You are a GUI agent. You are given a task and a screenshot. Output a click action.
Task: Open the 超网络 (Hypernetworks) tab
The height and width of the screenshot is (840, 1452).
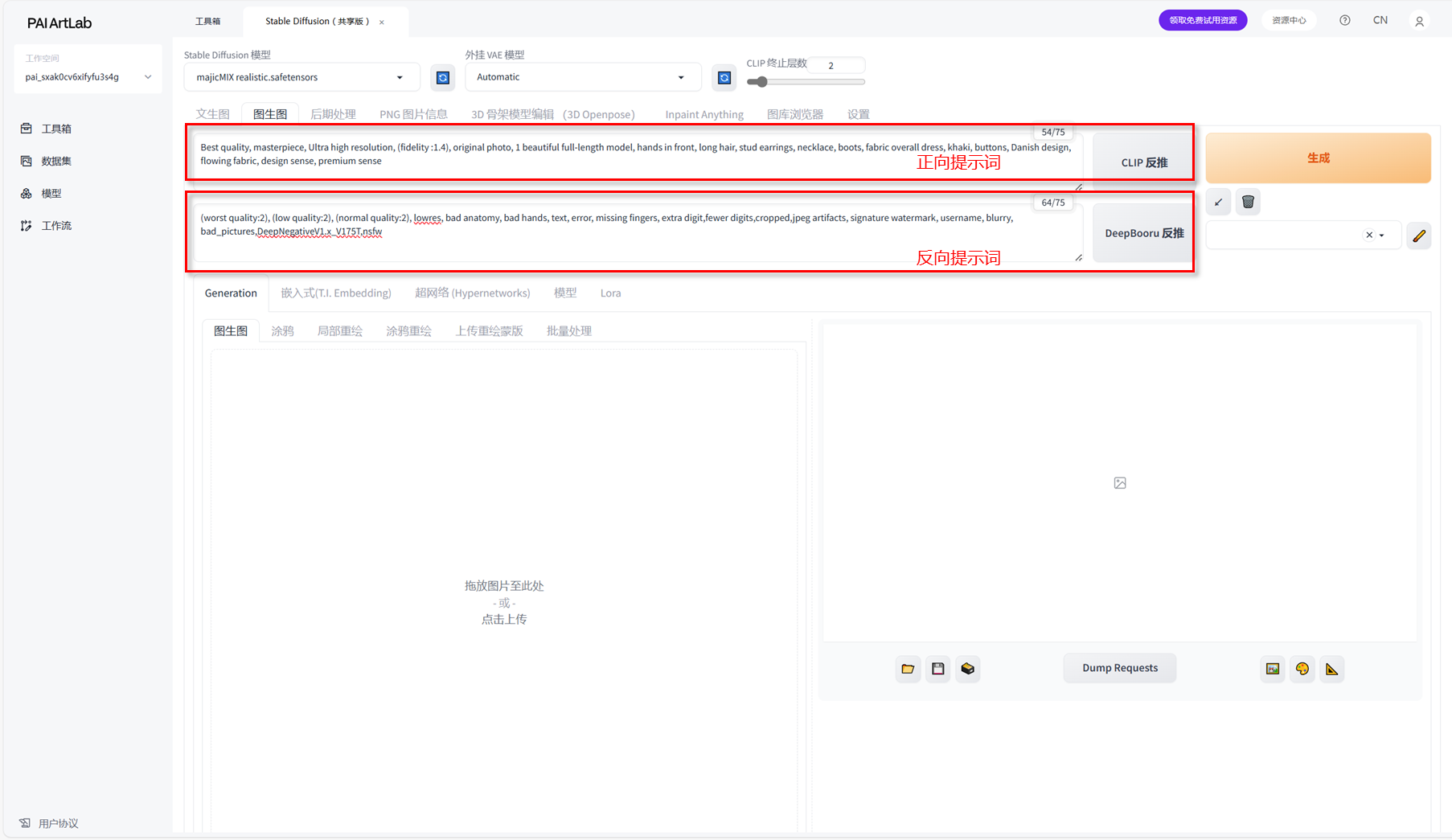point(473,293)
